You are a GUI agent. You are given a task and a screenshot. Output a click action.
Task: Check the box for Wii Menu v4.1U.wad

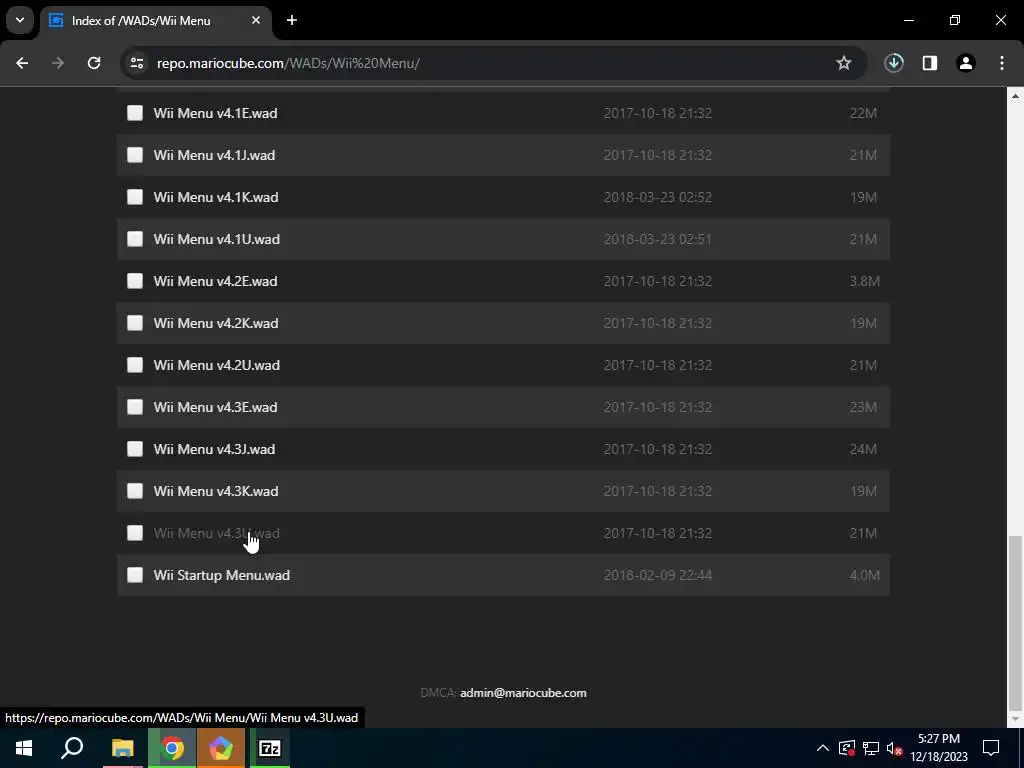click(x=135, y=239)
